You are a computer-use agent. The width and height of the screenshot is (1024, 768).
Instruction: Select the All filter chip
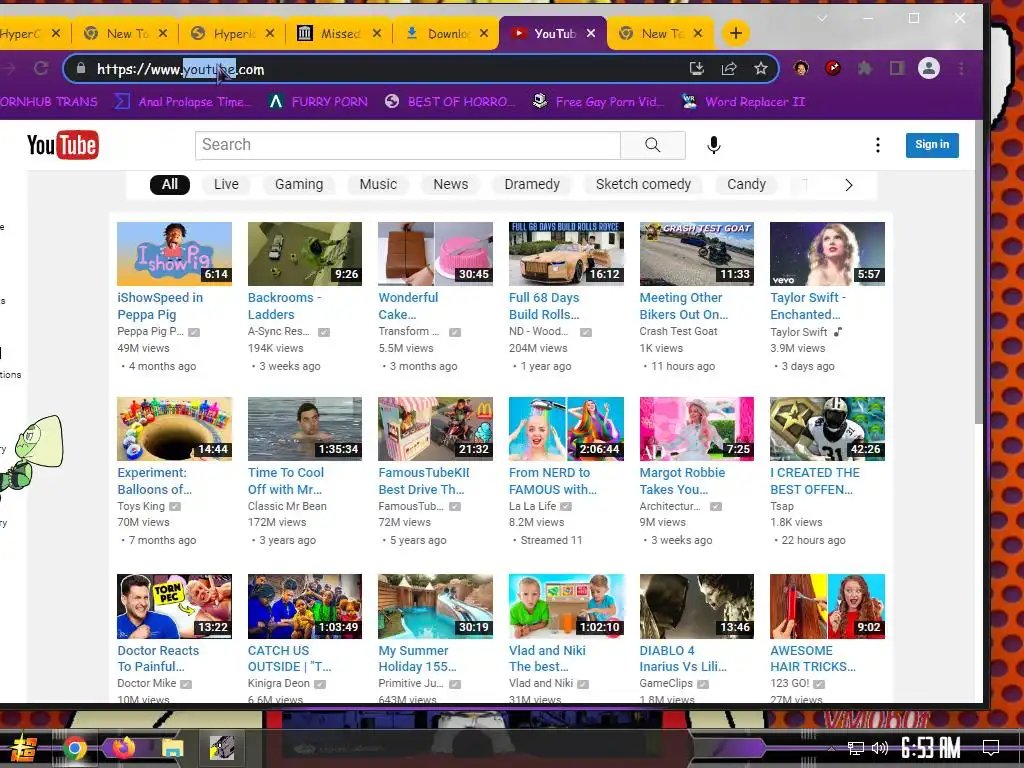(x=170, y=185)
